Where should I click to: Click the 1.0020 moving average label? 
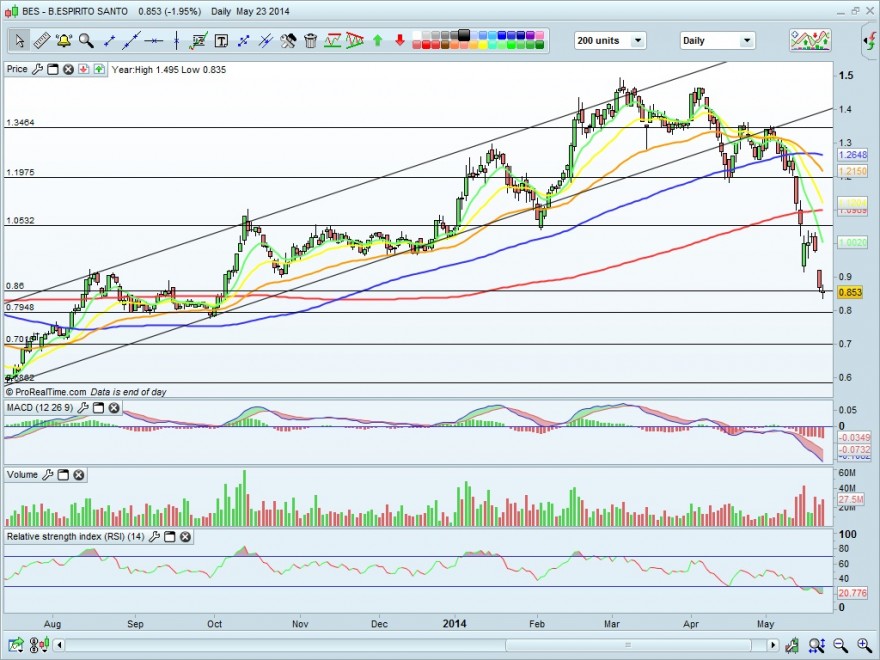coord(853,242)
